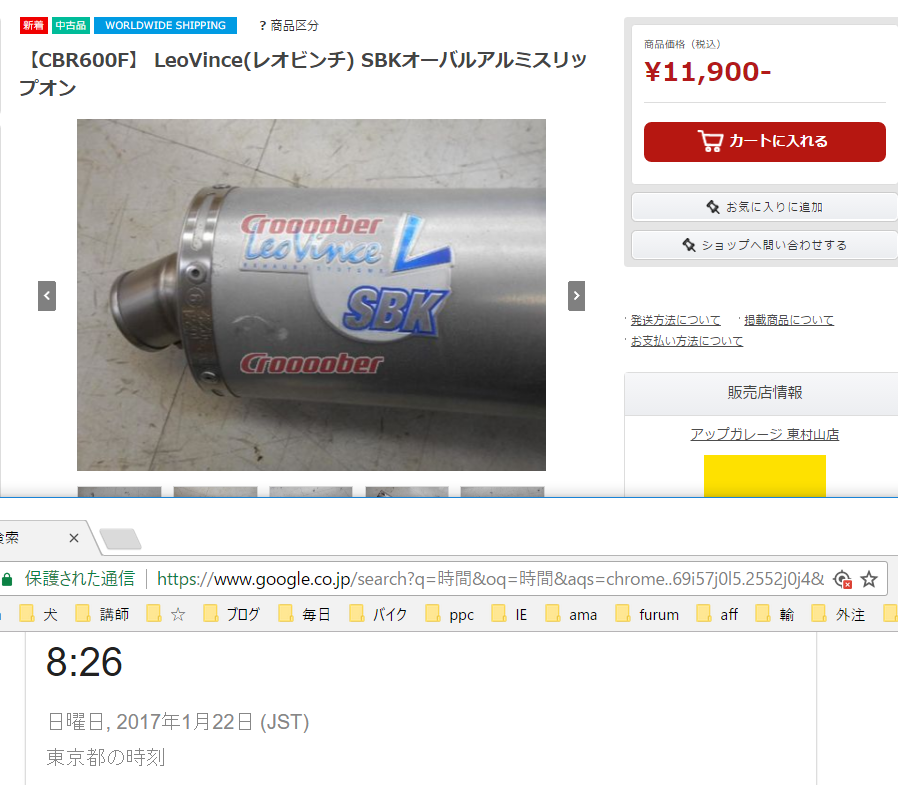Open the ppc bookmark folder
This screenshot has height=785, width=898.
click(x=450, y=614)
